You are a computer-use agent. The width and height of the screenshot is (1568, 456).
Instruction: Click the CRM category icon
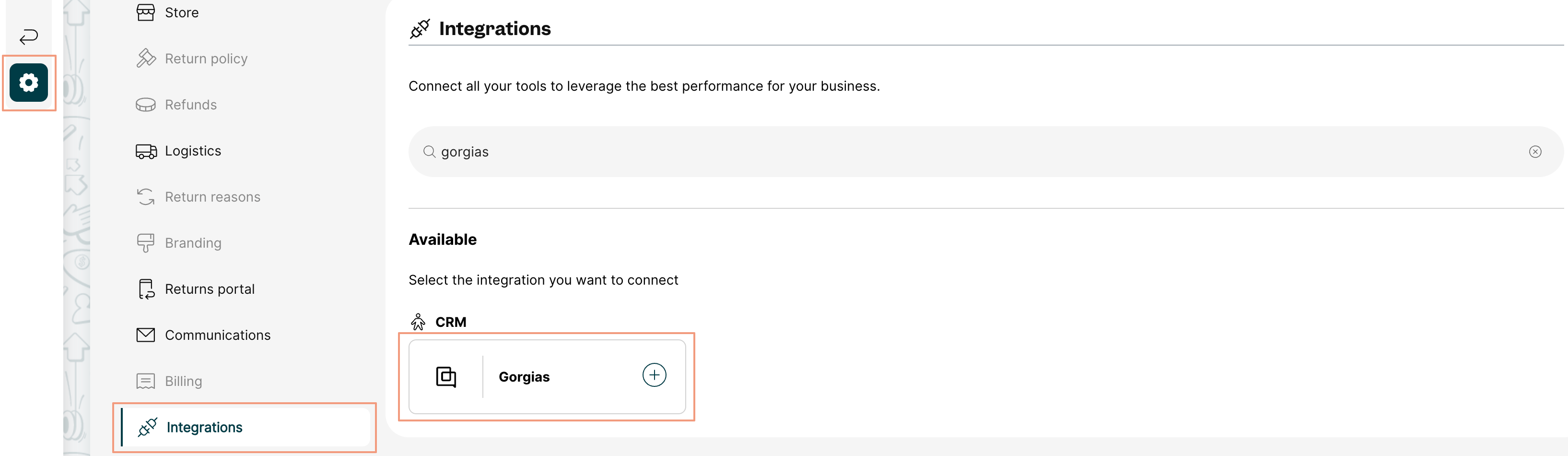418,322
